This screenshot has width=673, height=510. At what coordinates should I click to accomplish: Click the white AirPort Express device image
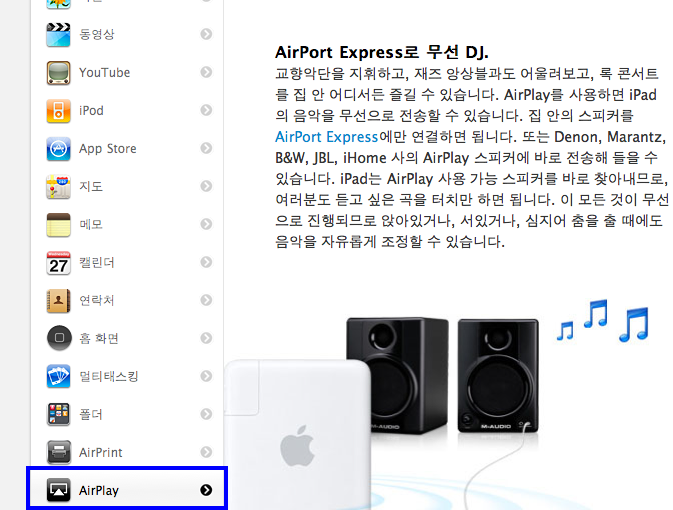click(x=298, y=434)
